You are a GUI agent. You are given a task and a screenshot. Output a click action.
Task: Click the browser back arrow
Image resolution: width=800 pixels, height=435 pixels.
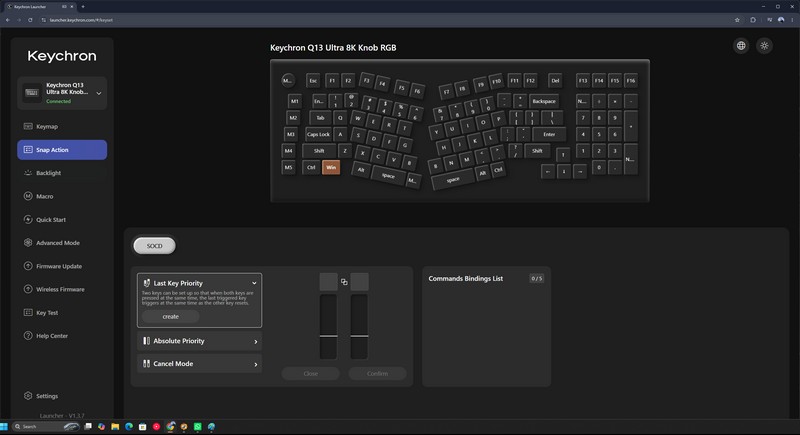[8, 20]
